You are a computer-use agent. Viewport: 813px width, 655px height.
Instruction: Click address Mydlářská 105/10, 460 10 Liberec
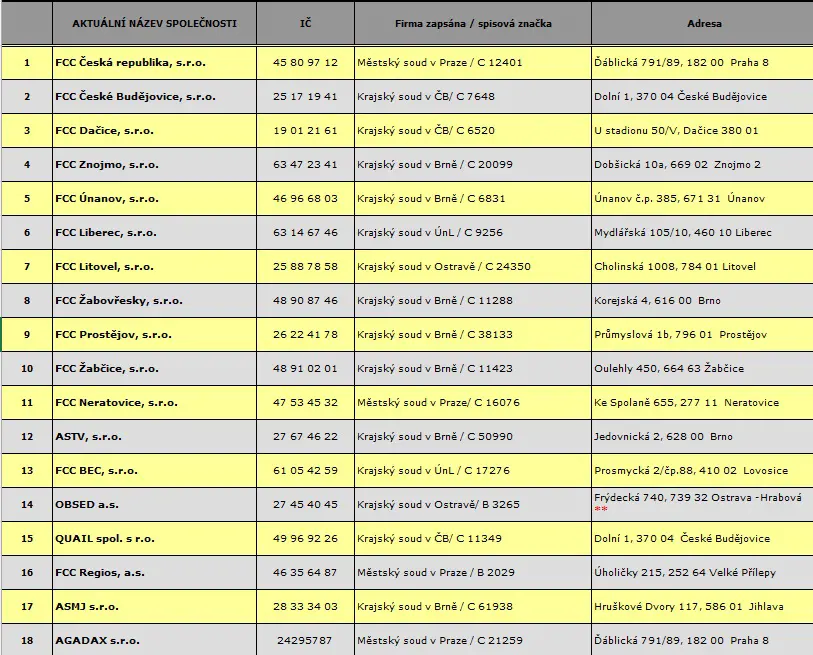tap(683, 232)
